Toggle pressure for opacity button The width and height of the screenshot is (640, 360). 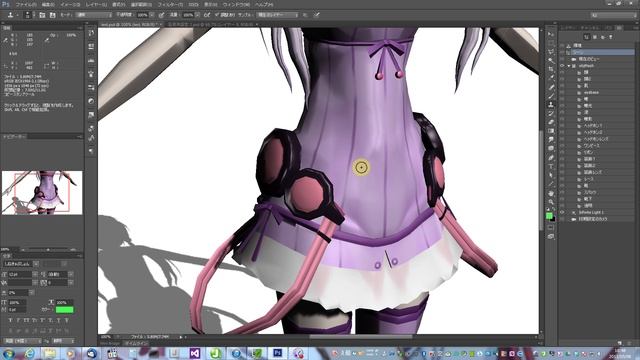click(x=161, y=15)
